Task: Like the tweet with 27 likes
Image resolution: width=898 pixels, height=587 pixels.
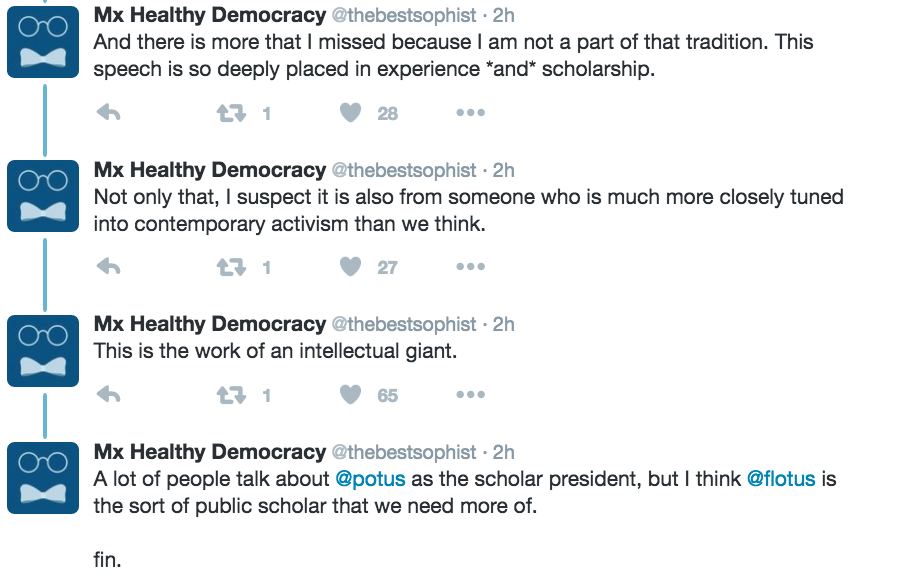Action: coord(350,267)
